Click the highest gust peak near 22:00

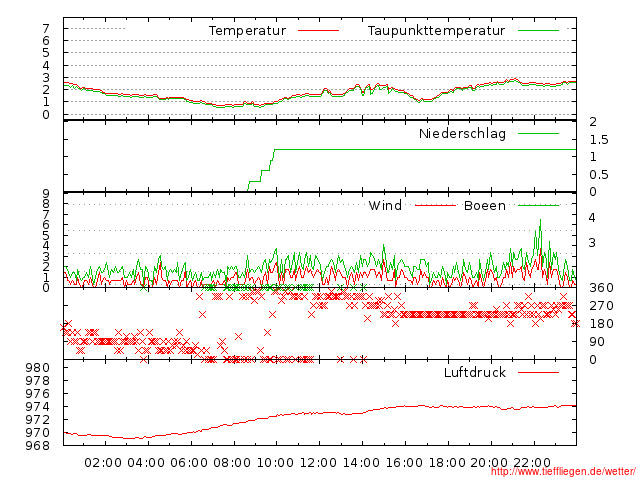540,220
